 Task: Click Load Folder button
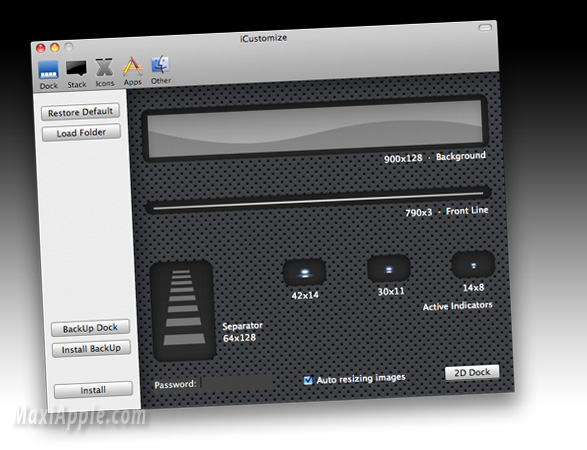pyautogui.click(x=81, y=133)
